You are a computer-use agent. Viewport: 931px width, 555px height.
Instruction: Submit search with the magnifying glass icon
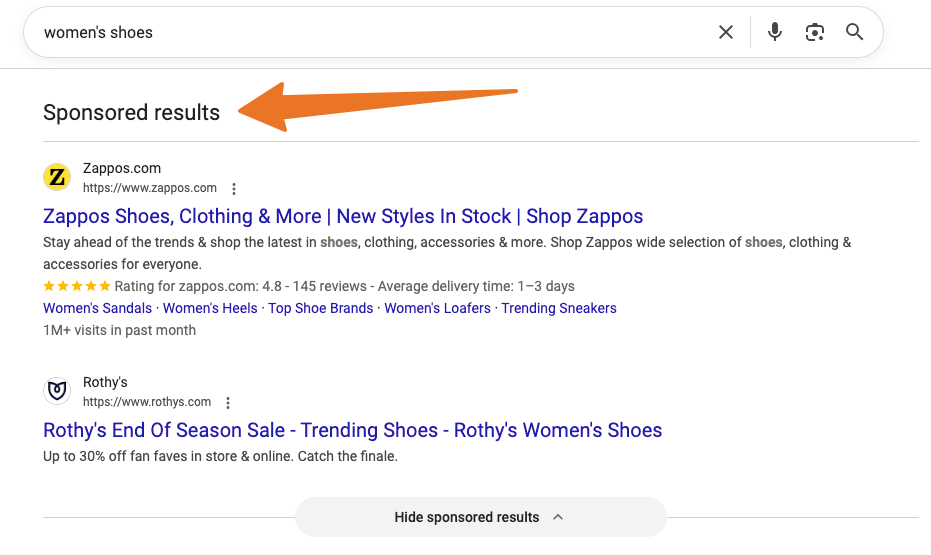[854, 32]
